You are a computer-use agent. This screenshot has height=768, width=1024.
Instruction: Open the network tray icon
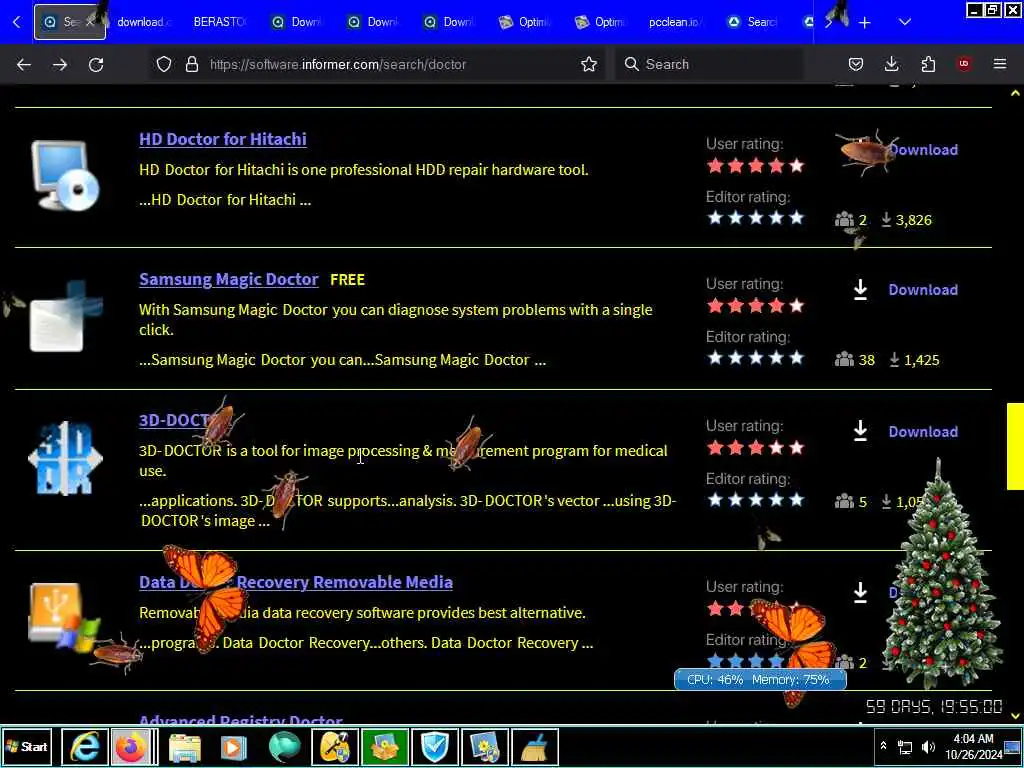[x=905, y=746]
